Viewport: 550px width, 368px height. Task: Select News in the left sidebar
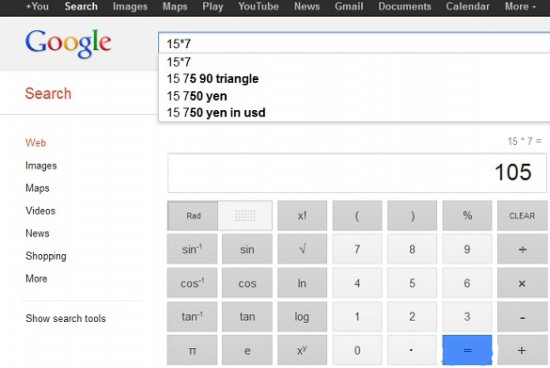(x=37, y=233)
